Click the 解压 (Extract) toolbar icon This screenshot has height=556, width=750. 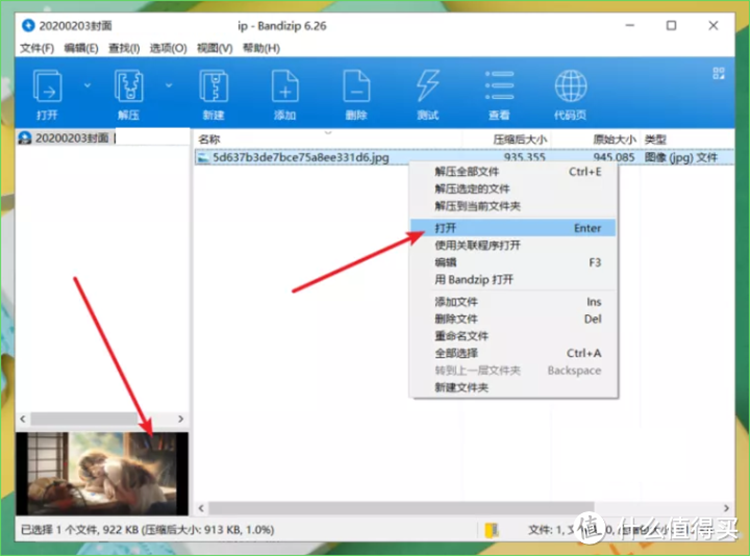[128, 86]
